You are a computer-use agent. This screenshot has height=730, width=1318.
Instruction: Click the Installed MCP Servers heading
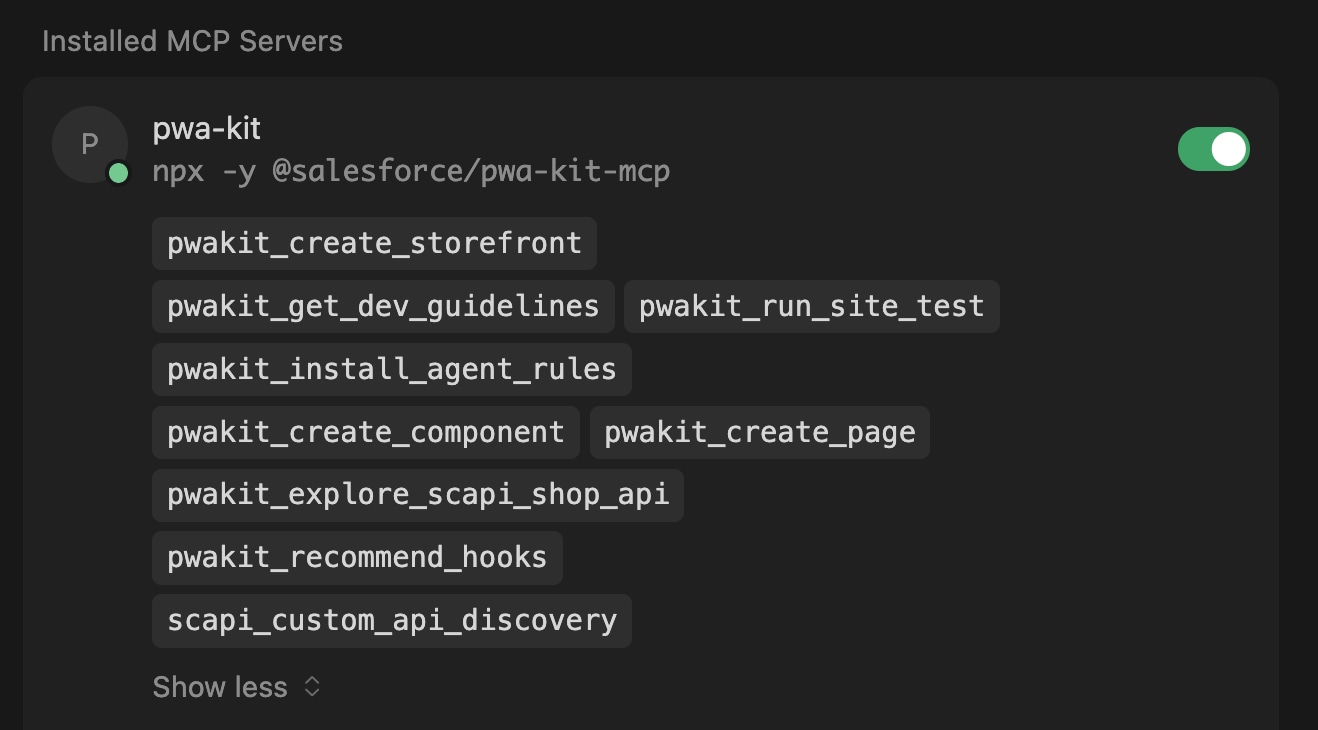(192, 41)
